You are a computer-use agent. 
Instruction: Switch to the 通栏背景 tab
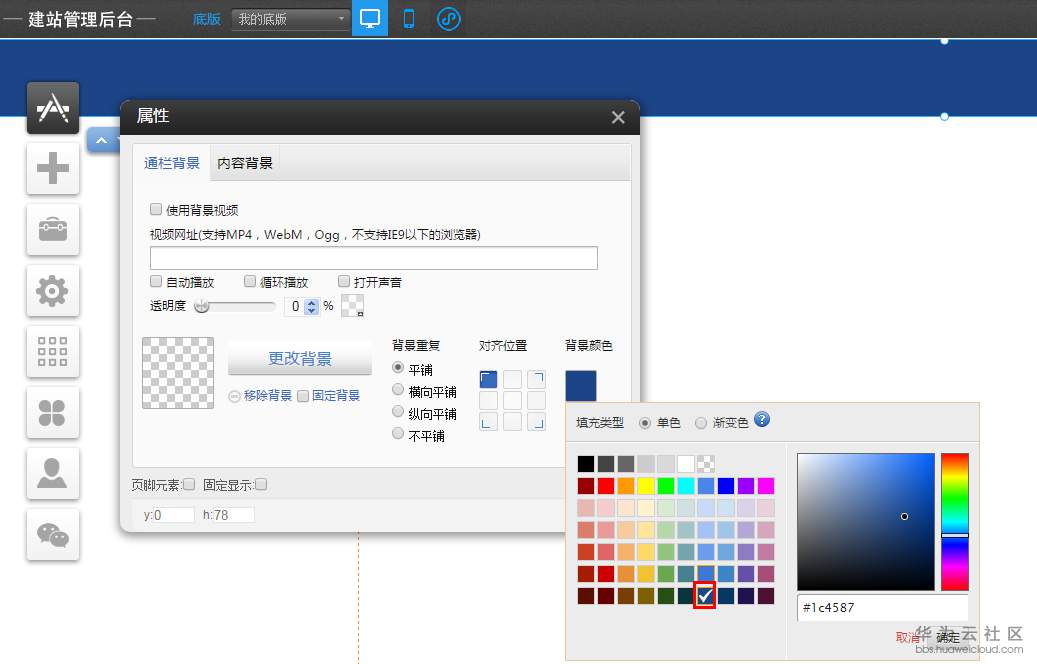tap(170, 161)
